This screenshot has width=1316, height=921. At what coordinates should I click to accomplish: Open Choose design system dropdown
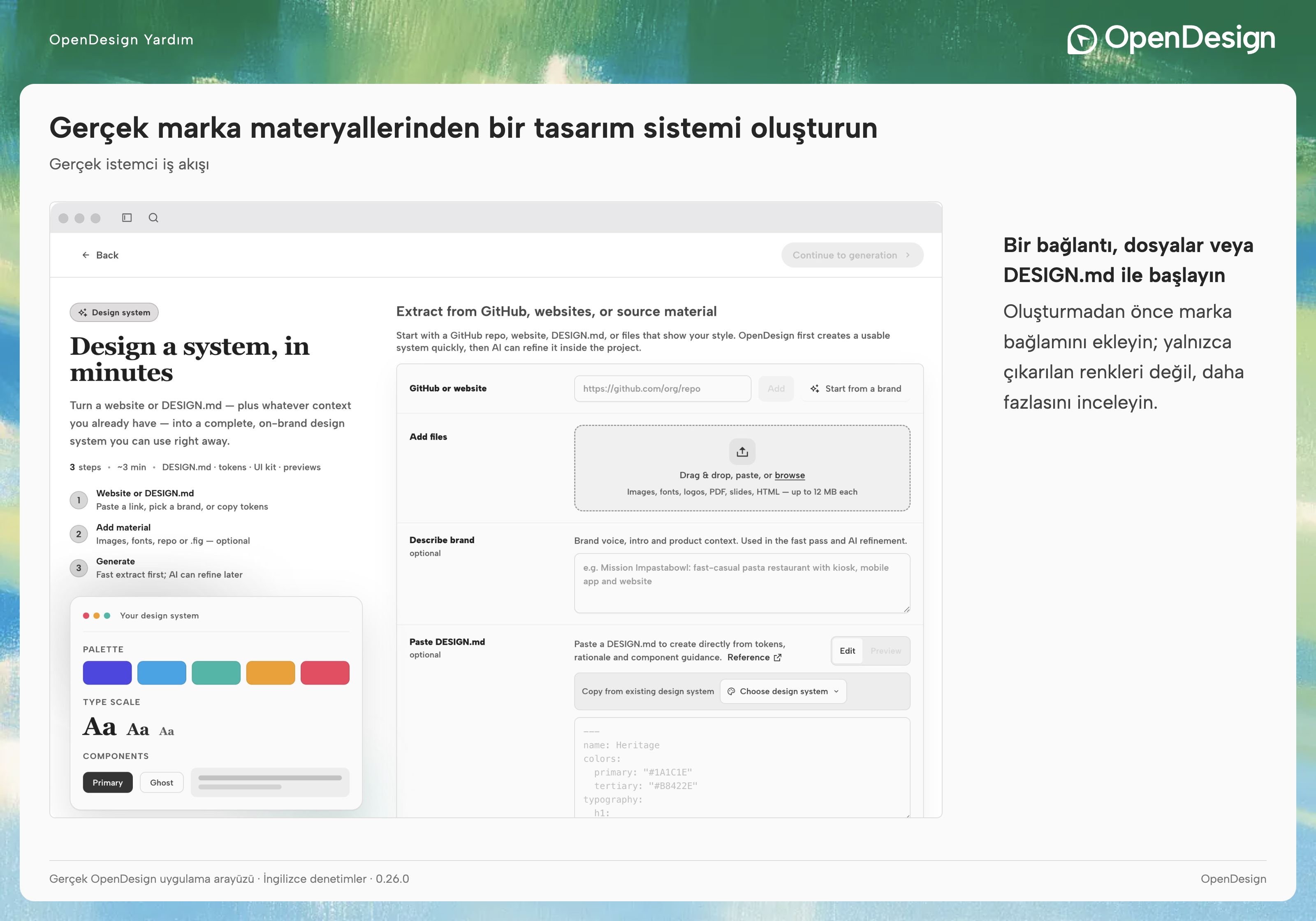click(x=783, y=691)
